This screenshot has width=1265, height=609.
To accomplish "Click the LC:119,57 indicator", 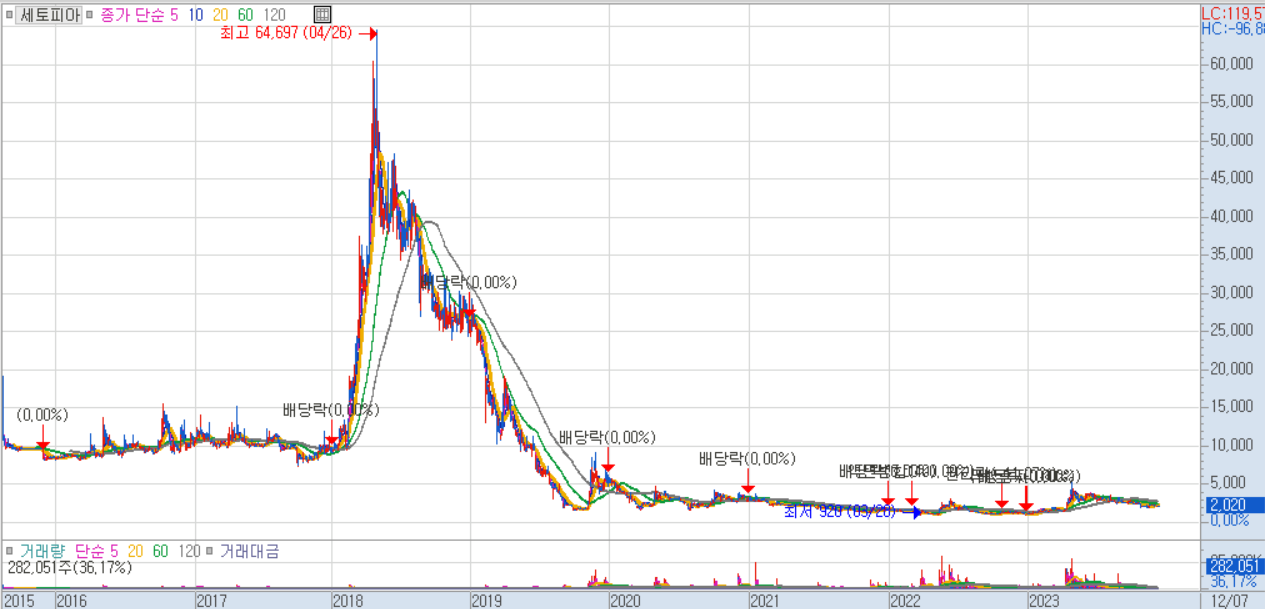I will [x=1232, y=13].
